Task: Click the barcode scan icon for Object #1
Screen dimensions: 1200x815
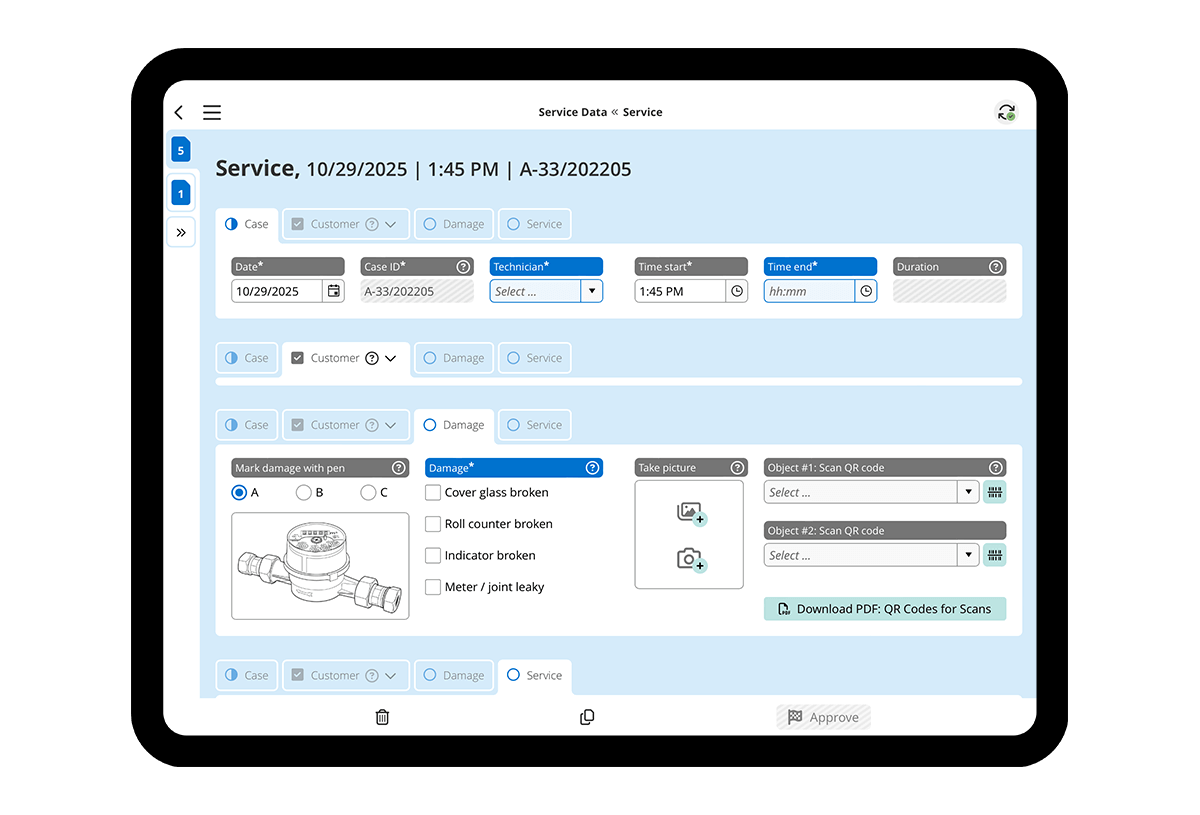Action: coord(994,491)
